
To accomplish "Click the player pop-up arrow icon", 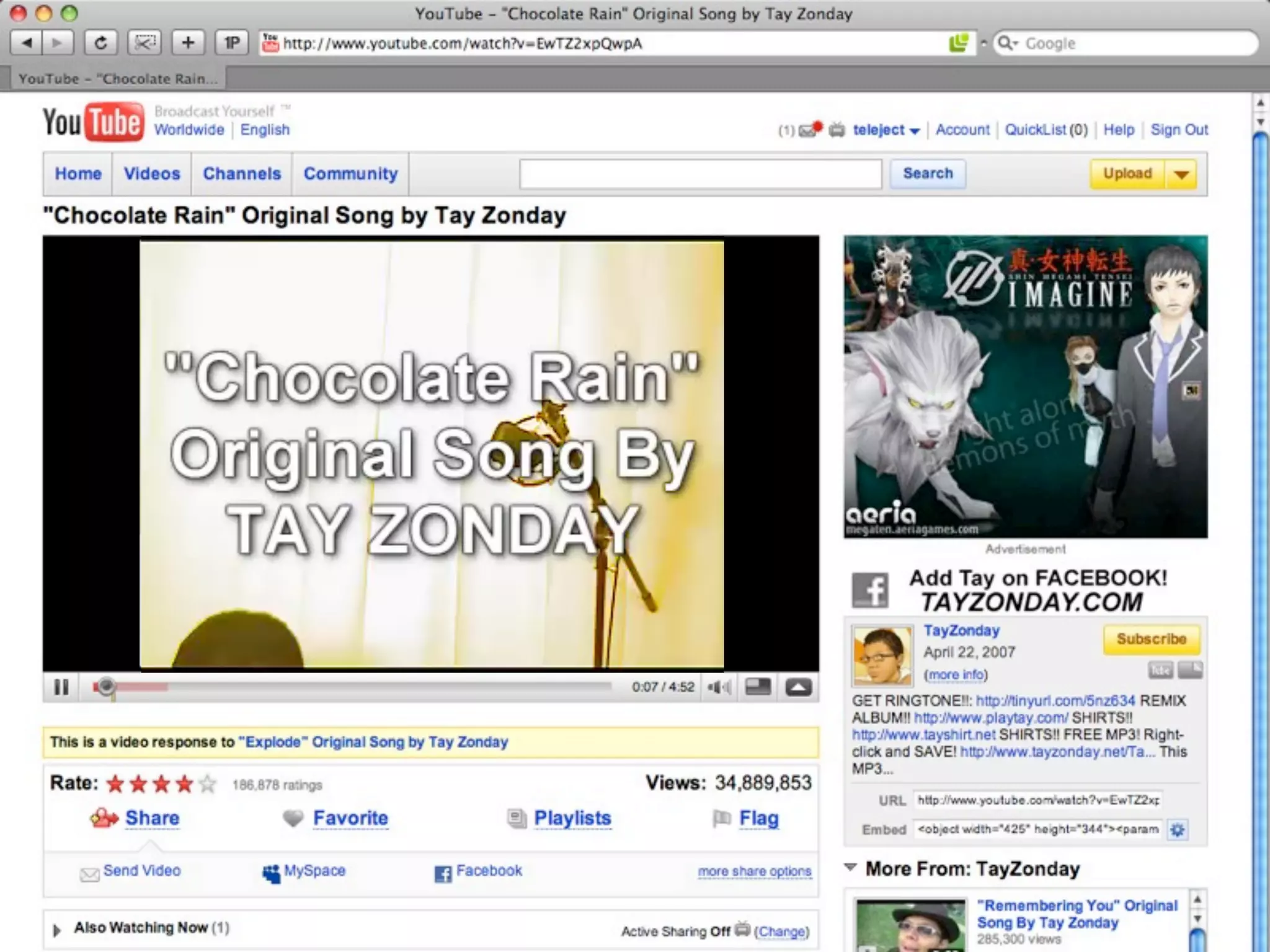I will coord(798,687).
